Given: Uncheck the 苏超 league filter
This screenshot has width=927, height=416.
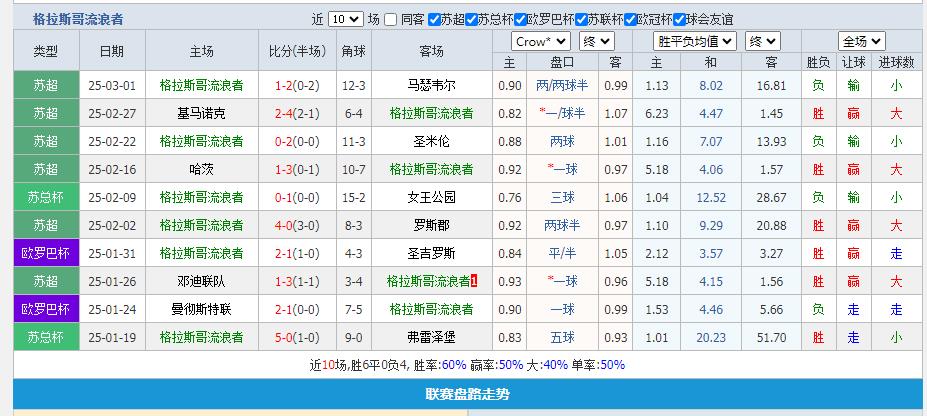Looking at the screenshot, I should pyautogui.click(x=433, y=19).
